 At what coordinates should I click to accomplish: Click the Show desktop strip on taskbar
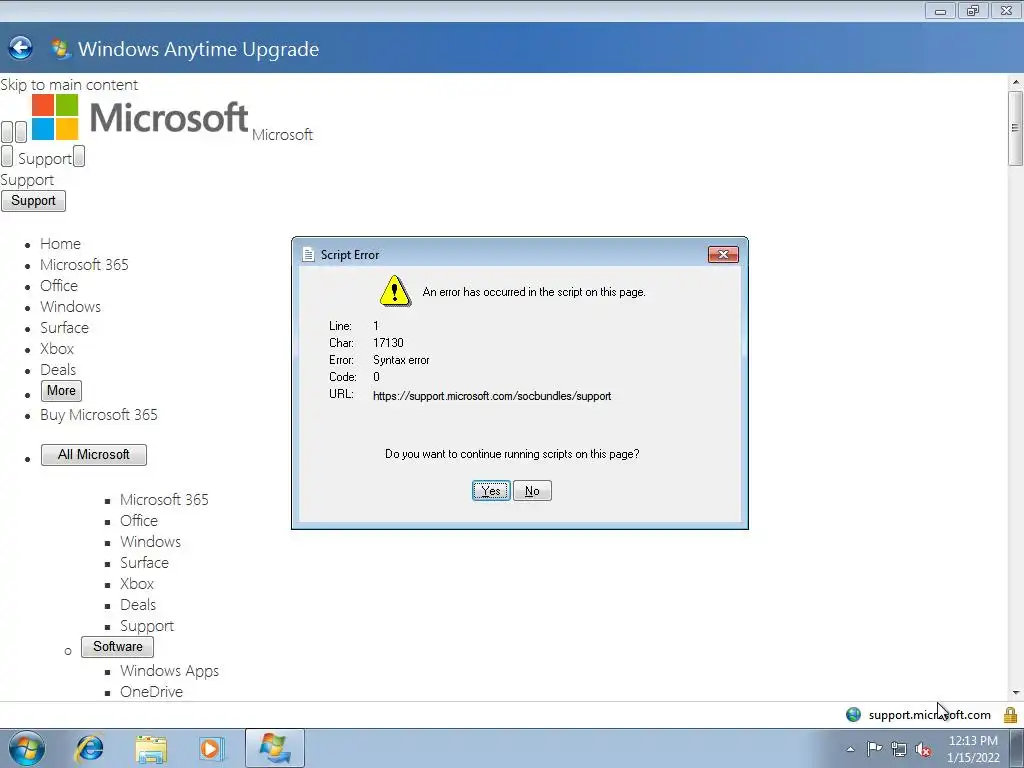pos(1017,748)
